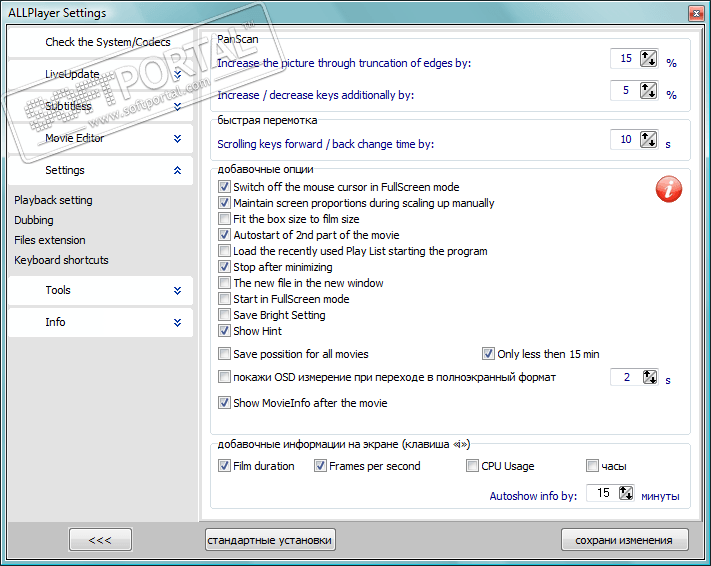
Task: Expand the Movie Editor section chevron
Action: point(177,138)
